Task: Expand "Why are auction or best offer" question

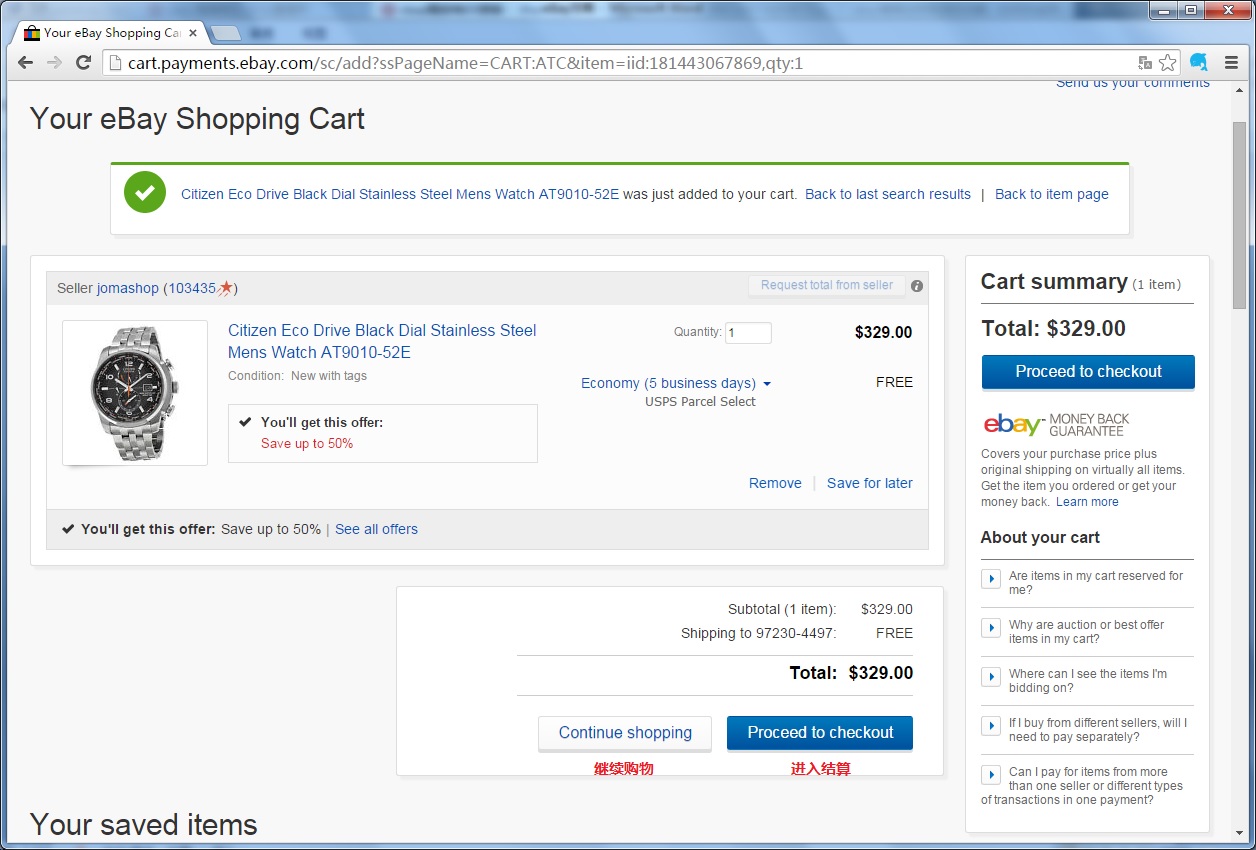Action: coord(991,628)
